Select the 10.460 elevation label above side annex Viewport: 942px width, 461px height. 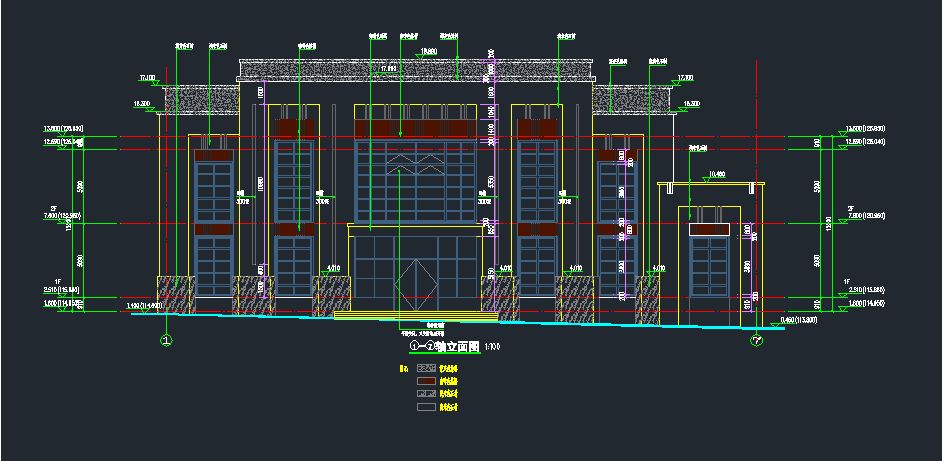tap(717, 174)
